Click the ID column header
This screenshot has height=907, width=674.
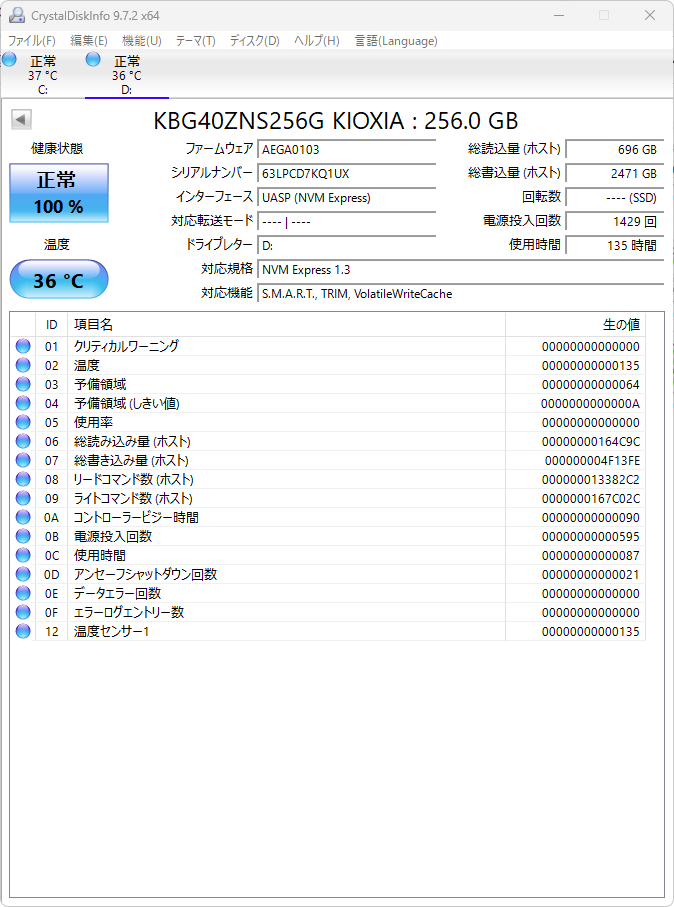click(51, 325)
